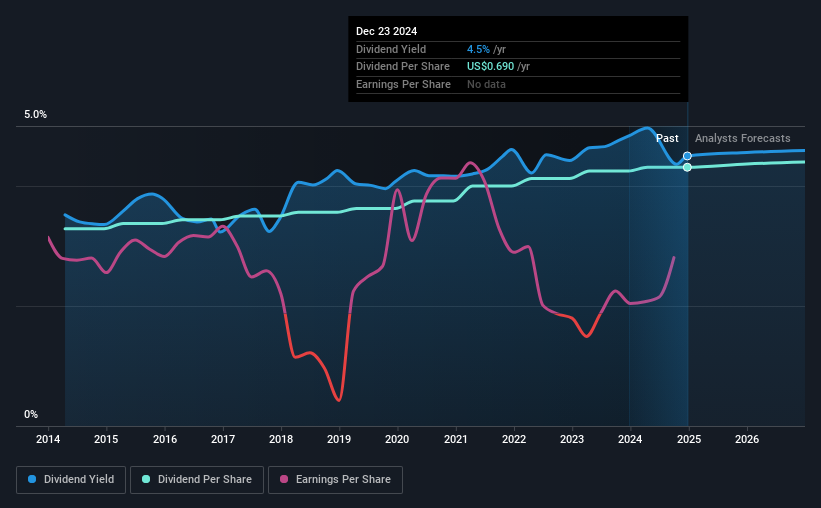Click the 2018 x-axis label

tap(281, 439)
